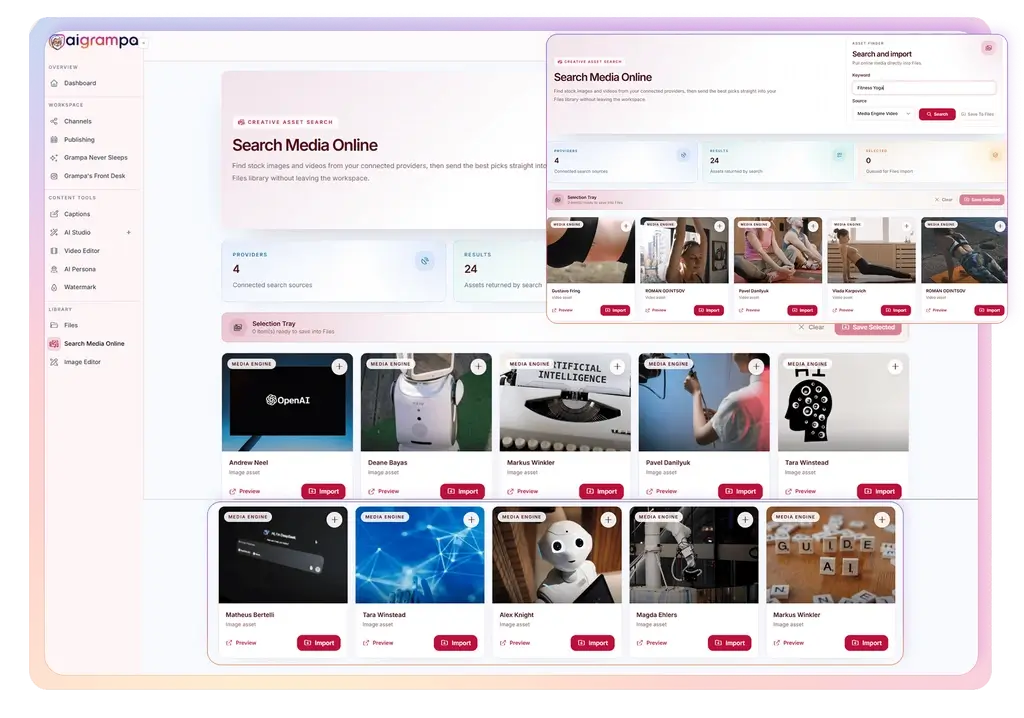Add the Andrew Neel OpenAI image to selection
Image resolution: width=1024 pixels, height=718 pixels.
[340, 367]
